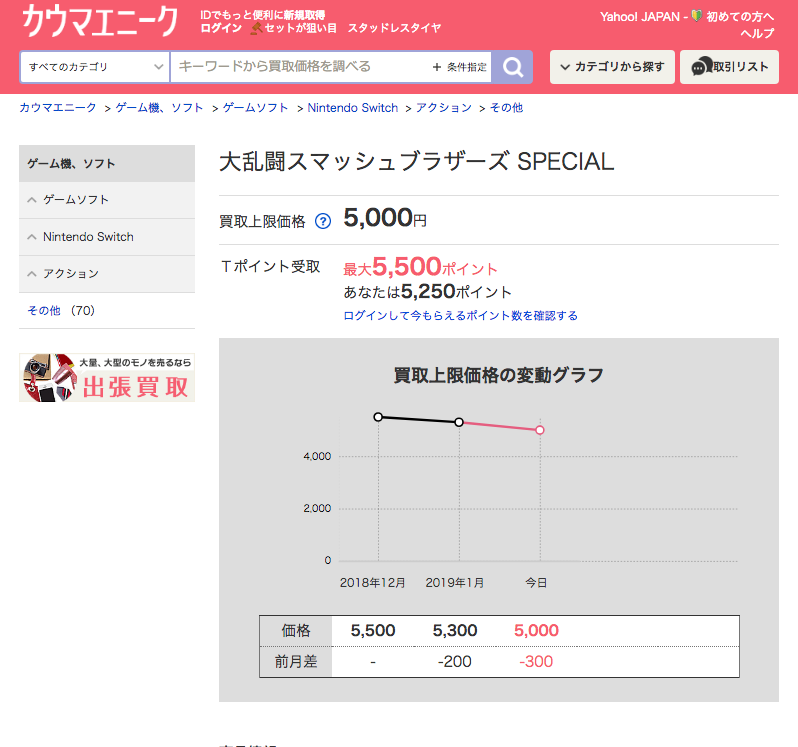
Task: Open the カテゴリから探す dropdown button
Action: tap(612, 67)
